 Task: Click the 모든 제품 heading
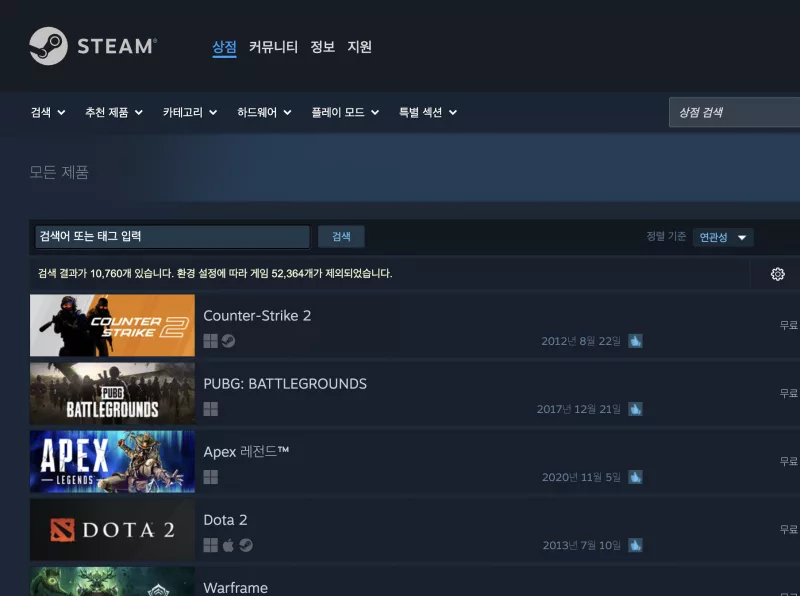59,172
